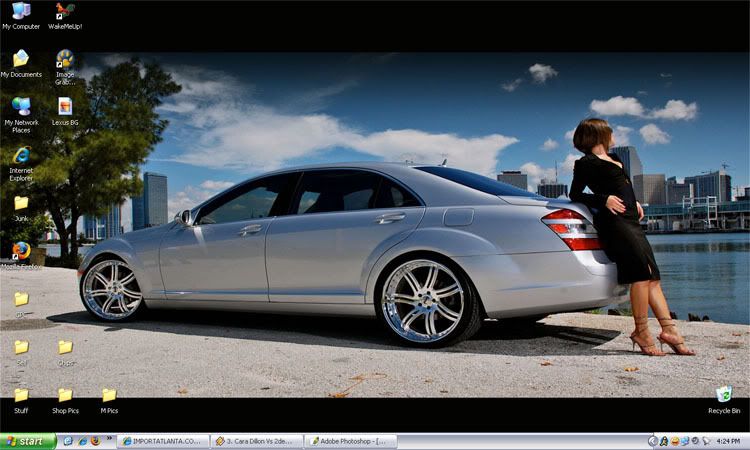
Task: Open the Image Grabber shortcut icon
Action: (x=65, y=59)
